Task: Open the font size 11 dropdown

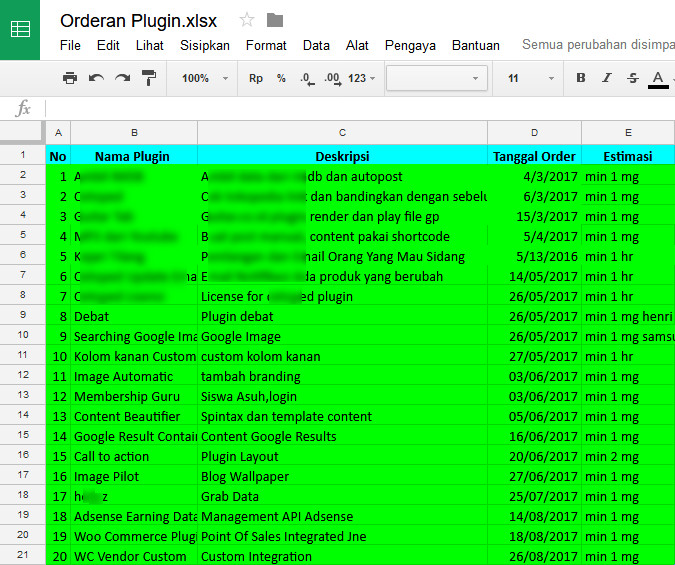Action: (x=529, y=78)
